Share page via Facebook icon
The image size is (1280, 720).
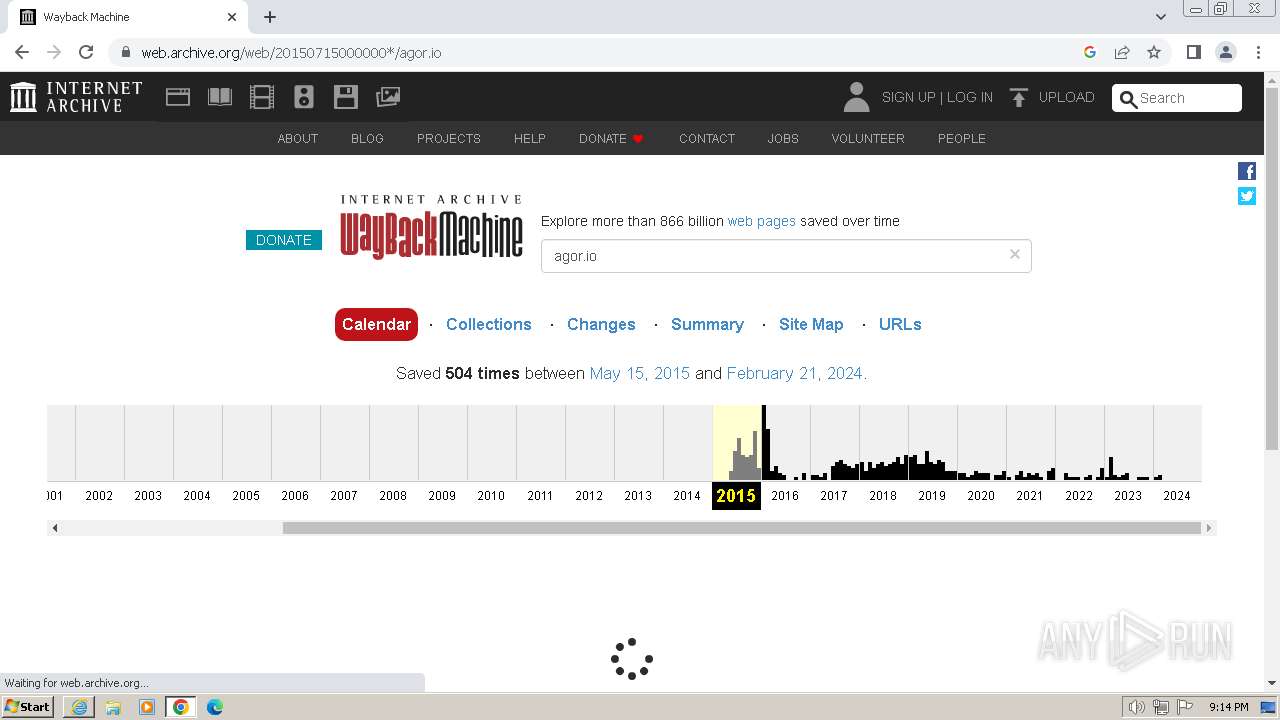pyautogui.click(x=1247, y=171)
